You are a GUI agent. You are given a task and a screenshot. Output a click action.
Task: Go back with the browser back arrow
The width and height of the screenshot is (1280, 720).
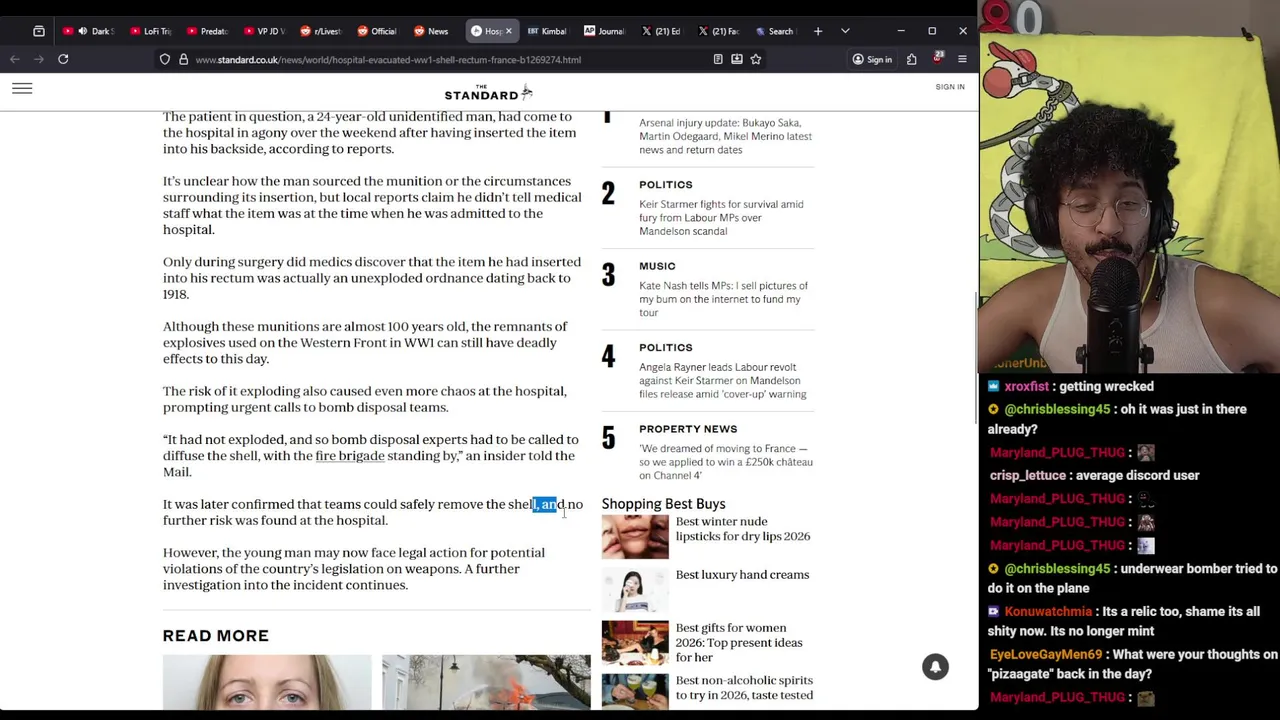tap(15, 59)
